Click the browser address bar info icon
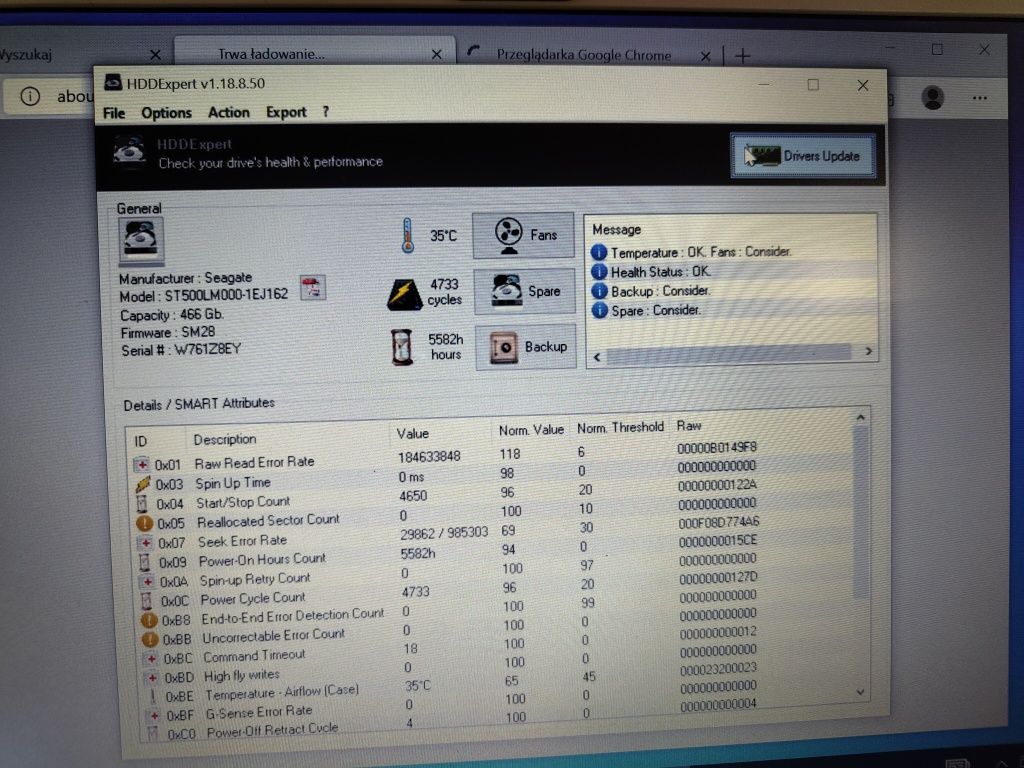1024x768 pixels. point(30,97)
